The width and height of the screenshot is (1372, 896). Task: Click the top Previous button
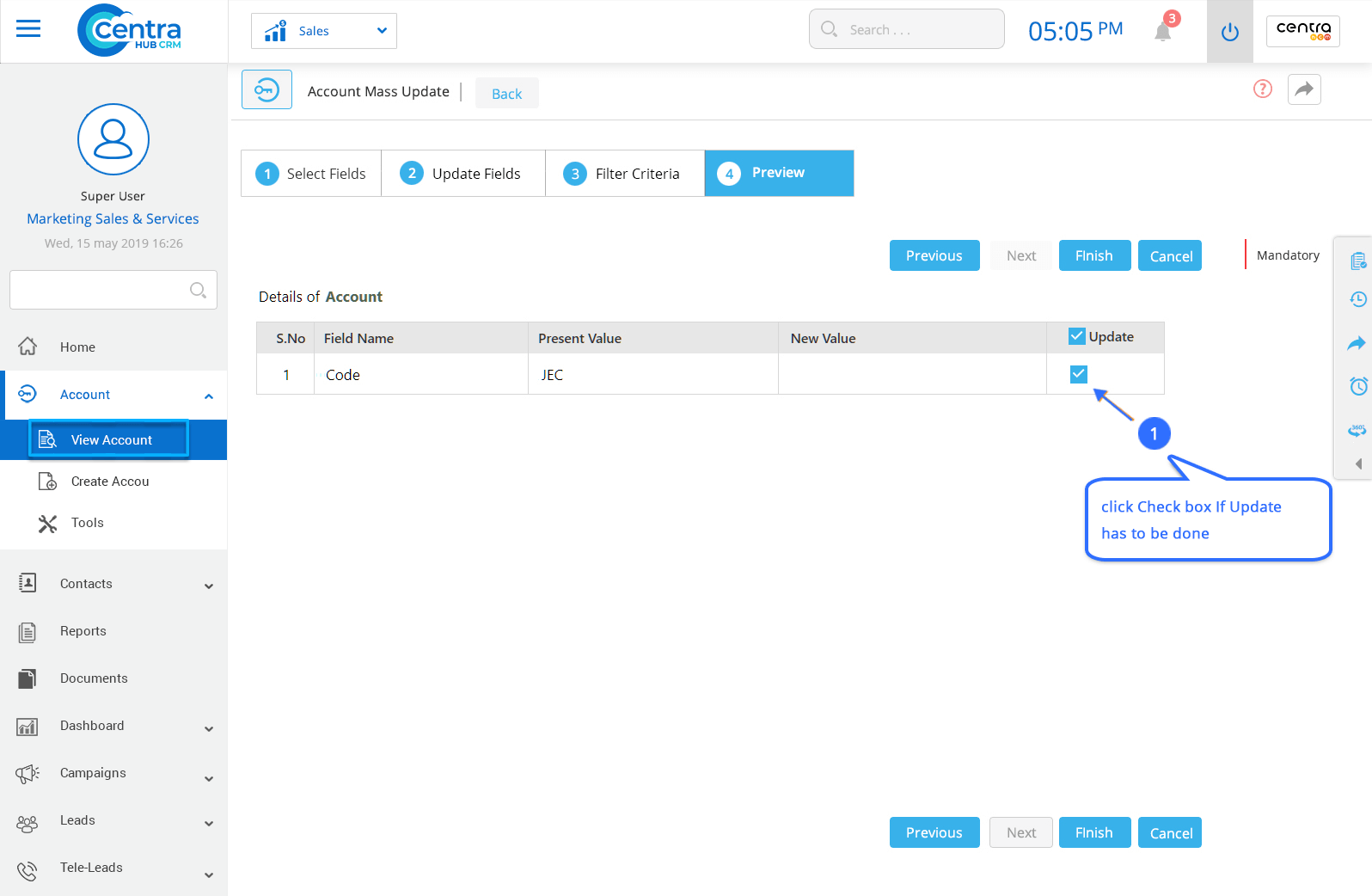tap(934, 255)
